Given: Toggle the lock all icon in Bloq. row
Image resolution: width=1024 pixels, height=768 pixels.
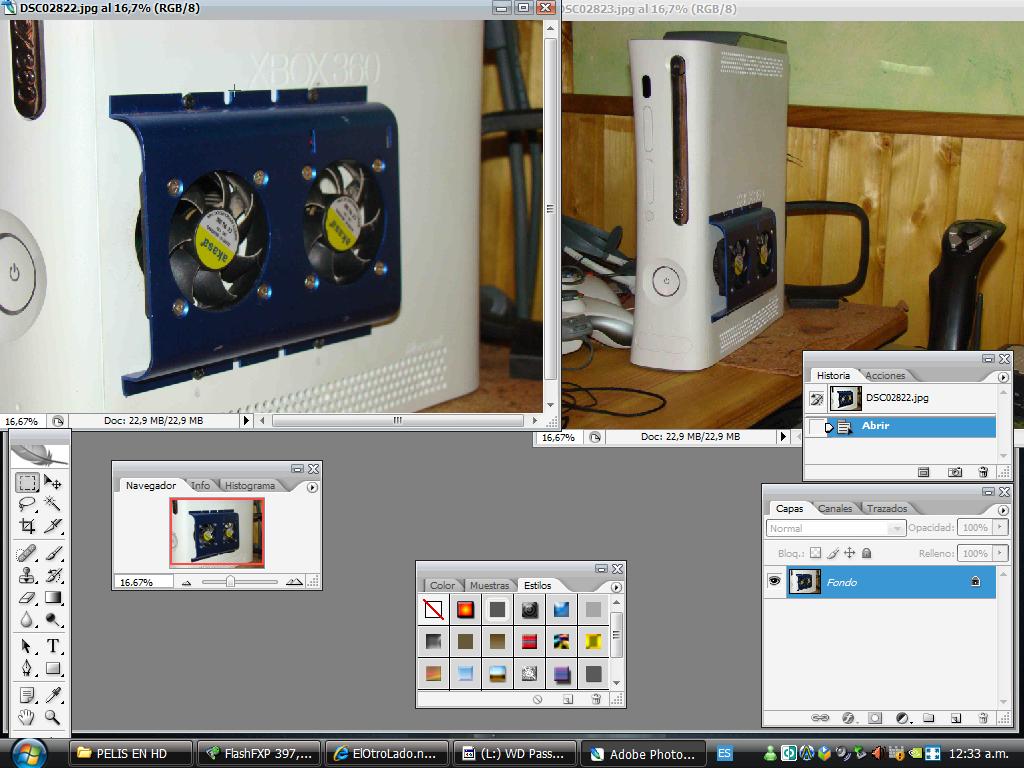Looking at the screenshot, I should click(866, 553).
